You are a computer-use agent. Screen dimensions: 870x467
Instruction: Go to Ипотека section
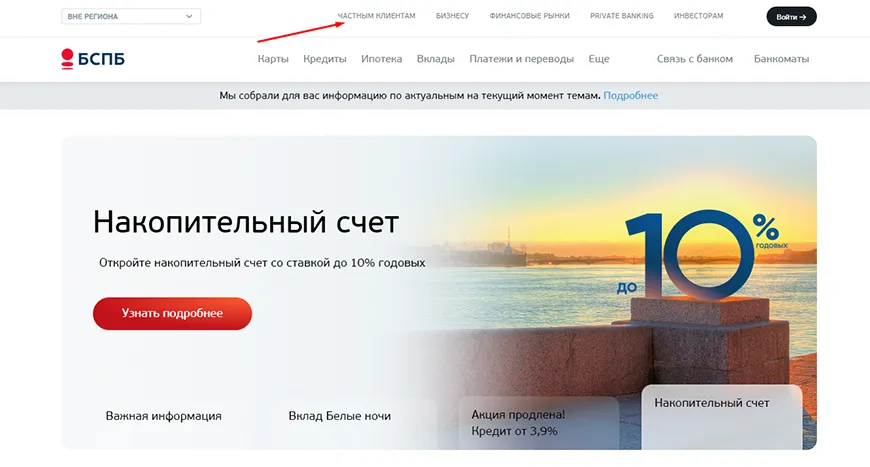click(381, 59)
